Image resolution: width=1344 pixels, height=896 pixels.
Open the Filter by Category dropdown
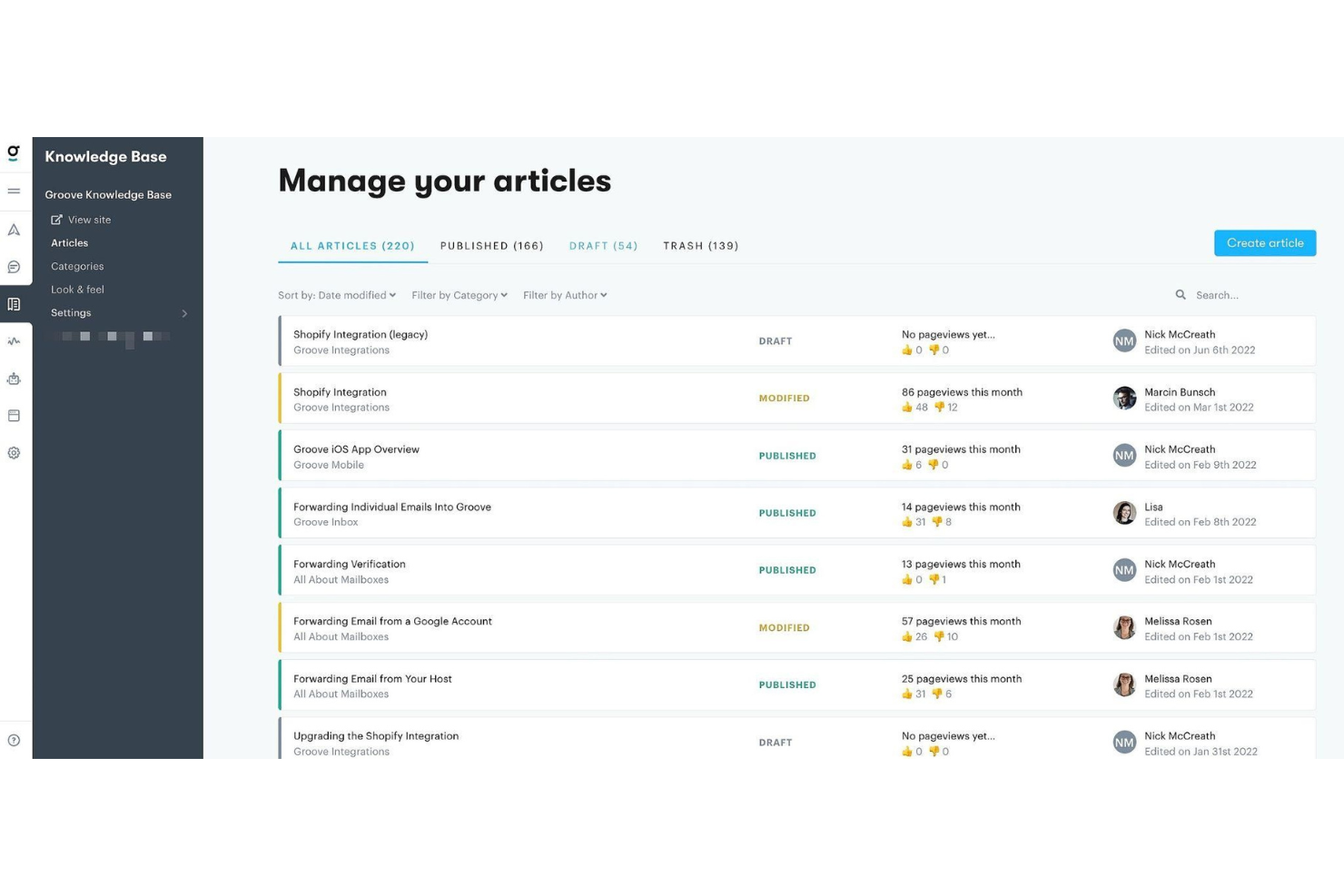point(459,294)
